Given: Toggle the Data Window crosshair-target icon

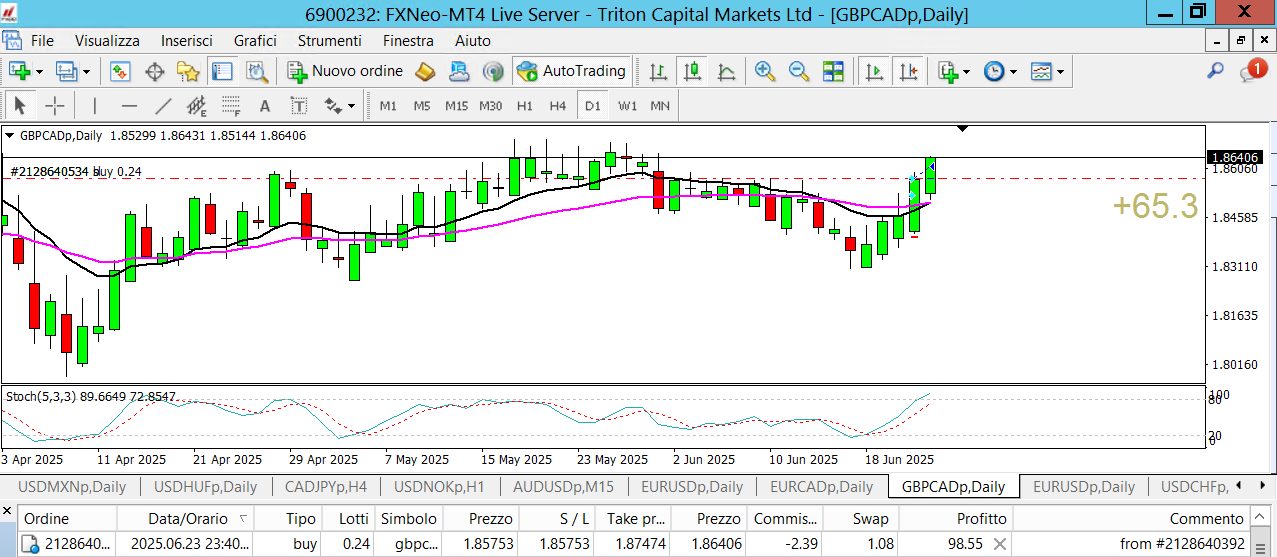Looking at the screenshot, I should 155,71.
